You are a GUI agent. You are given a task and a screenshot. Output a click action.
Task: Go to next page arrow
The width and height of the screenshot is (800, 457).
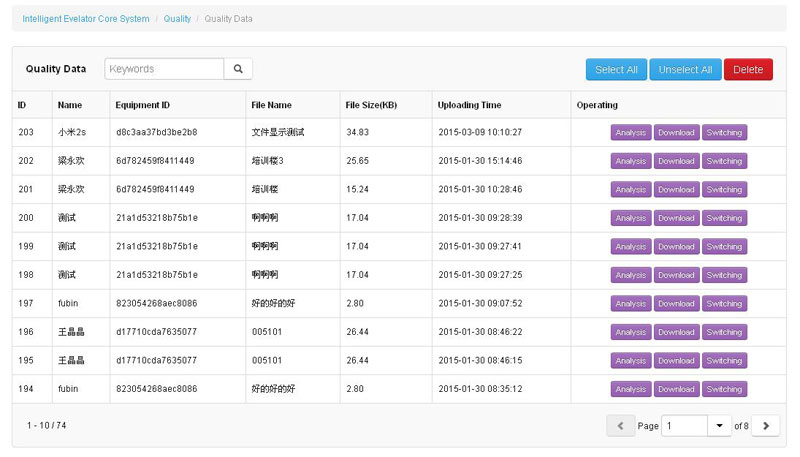point(765,425)
